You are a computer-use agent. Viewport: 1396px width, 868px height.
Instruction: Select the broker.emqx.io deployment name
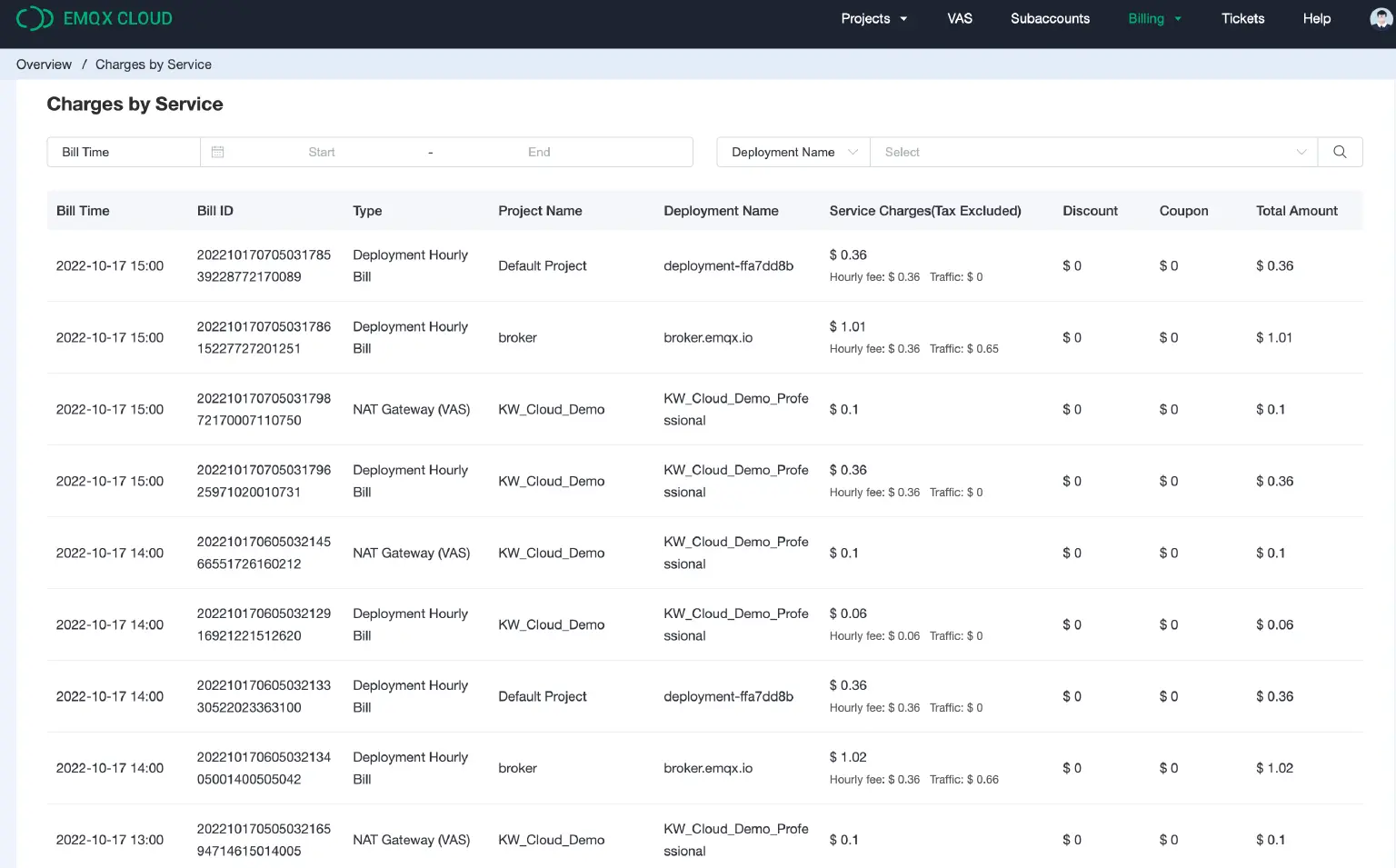click(x=707, y=337)
